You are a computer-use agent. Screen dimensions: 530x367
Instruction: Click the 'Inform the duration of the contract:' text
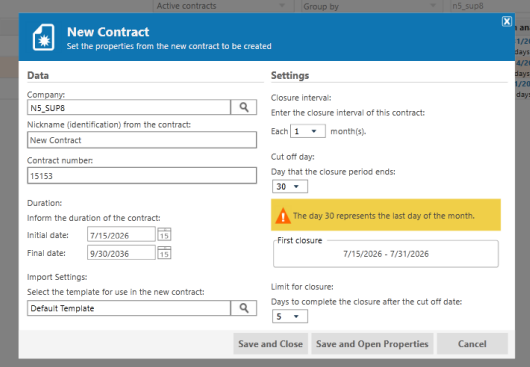(x=94, y=218)
